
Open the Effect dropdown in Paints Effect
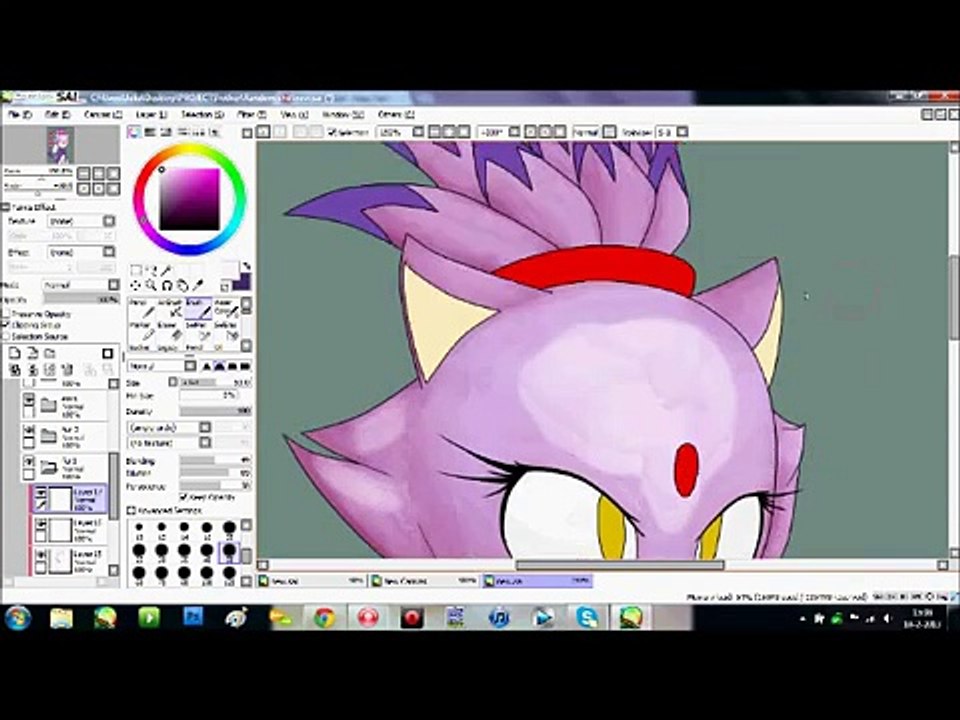click(x=109, y=252)
